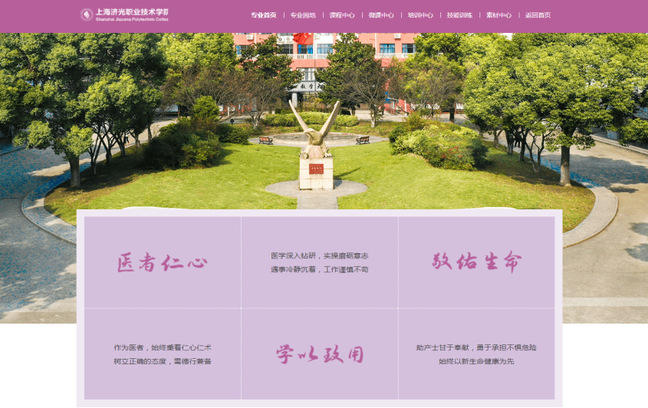Viewport: 648px width, 408px height.
Task: Click the 助产士甘于奉献 description tile
Action: point(476,354)
